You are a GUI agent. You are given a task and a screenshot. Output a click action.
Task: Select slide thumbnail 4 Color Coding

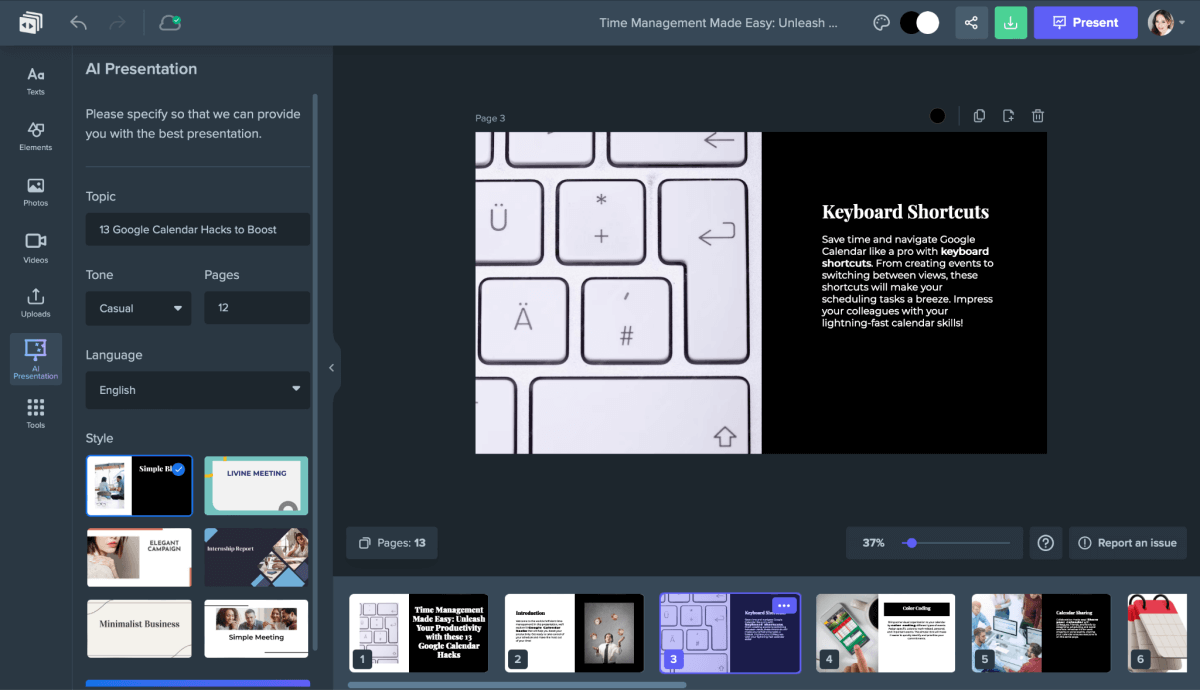[885, 633]
